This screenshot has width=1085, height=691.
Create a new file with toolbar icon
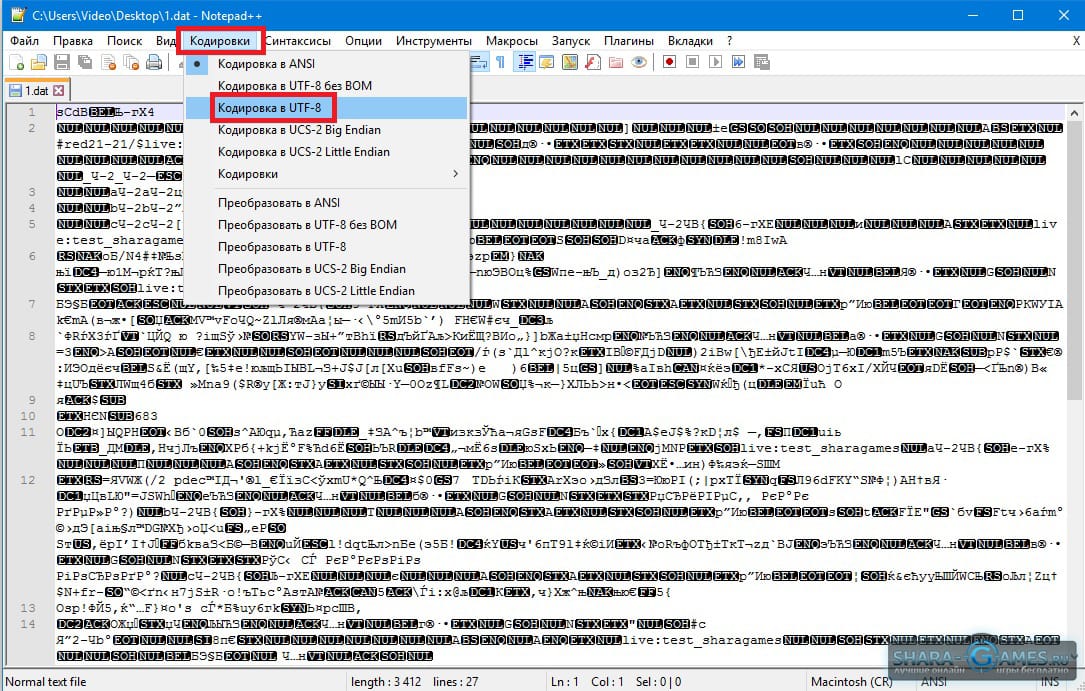[17, 62]
